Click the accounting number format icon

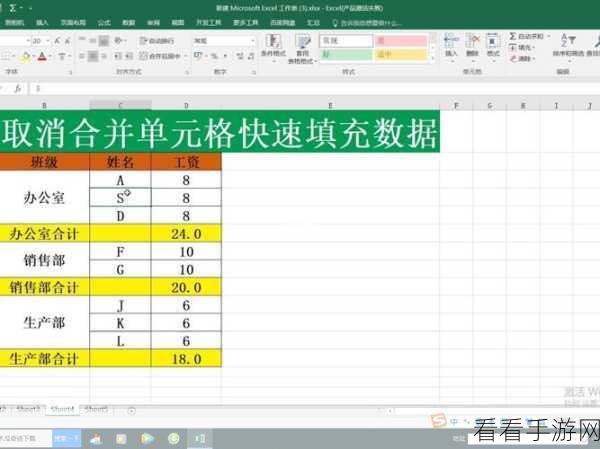coord(198,56)
